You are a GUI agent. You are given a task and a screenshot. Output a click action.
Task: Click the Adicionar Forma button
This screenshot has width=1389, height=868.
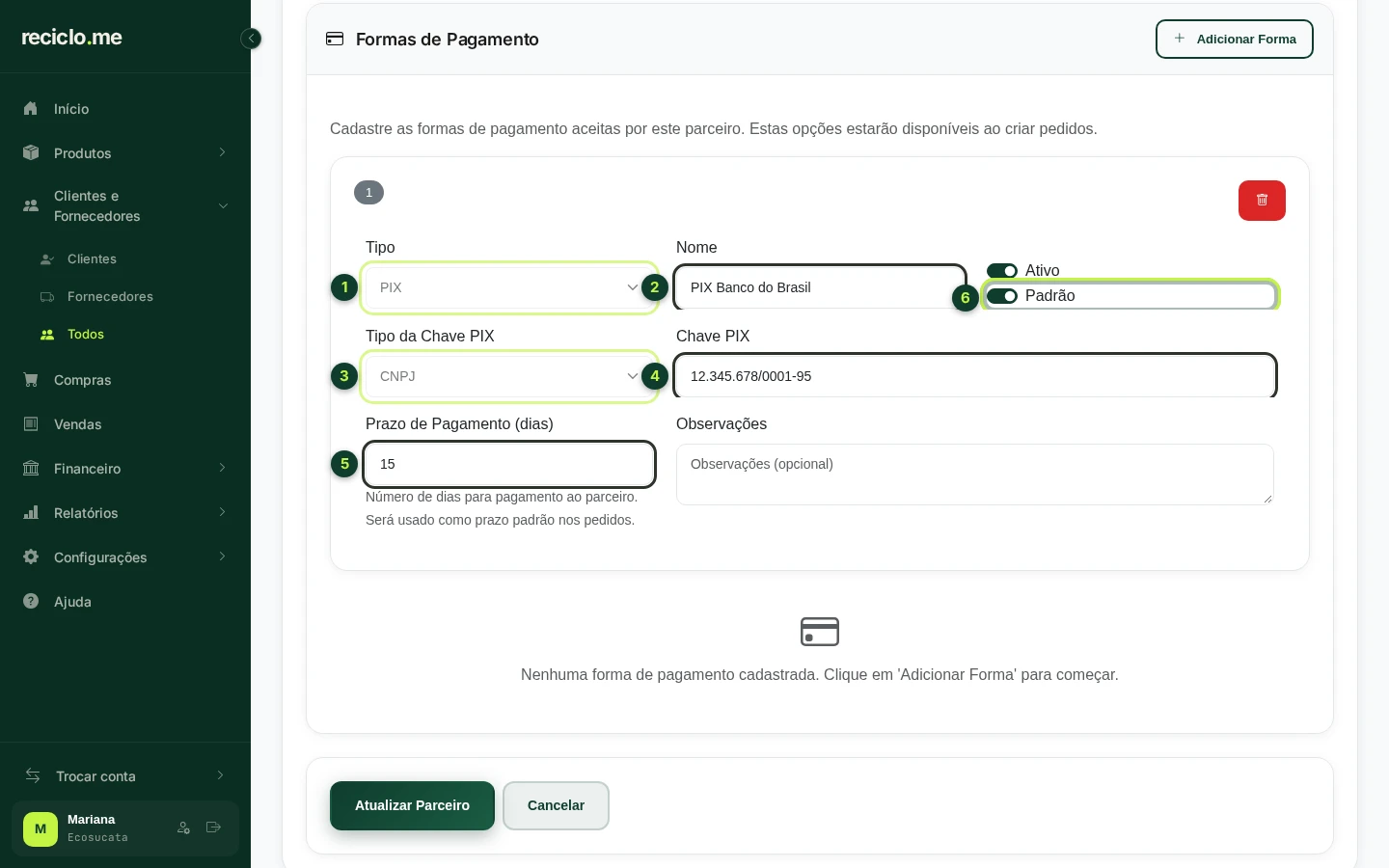(x=1235, y=40)
